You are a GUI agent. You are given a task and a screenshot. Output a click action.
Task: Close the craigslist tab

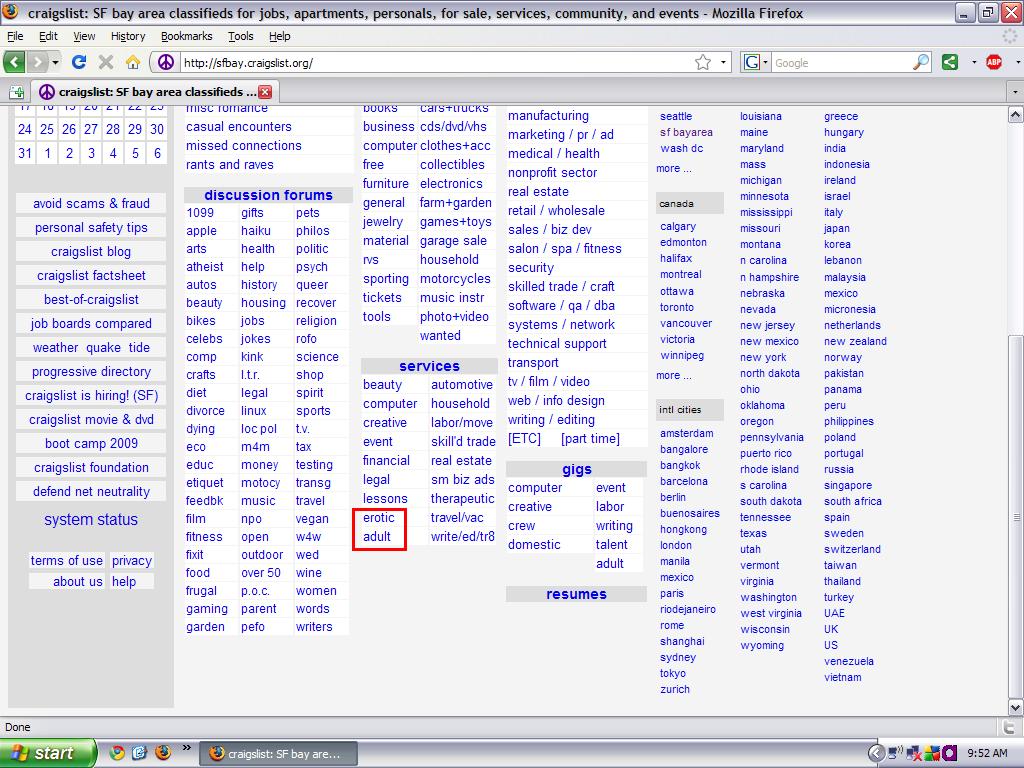click(x=265, y=92)
